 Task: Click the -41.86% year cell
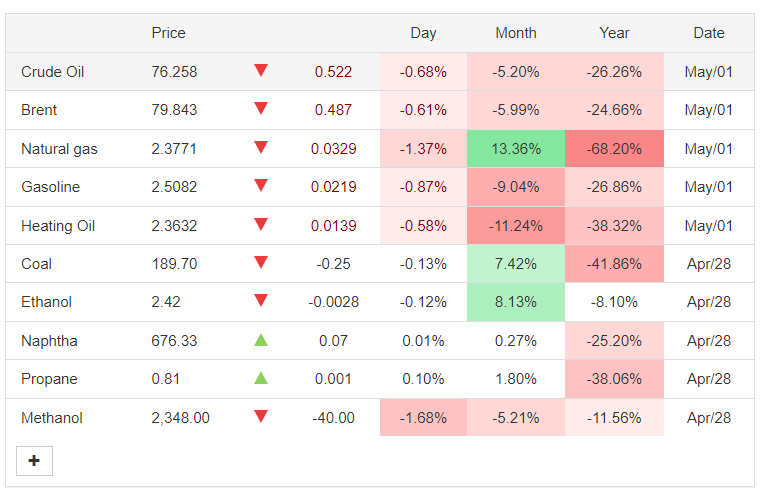(x=614, y=264)
